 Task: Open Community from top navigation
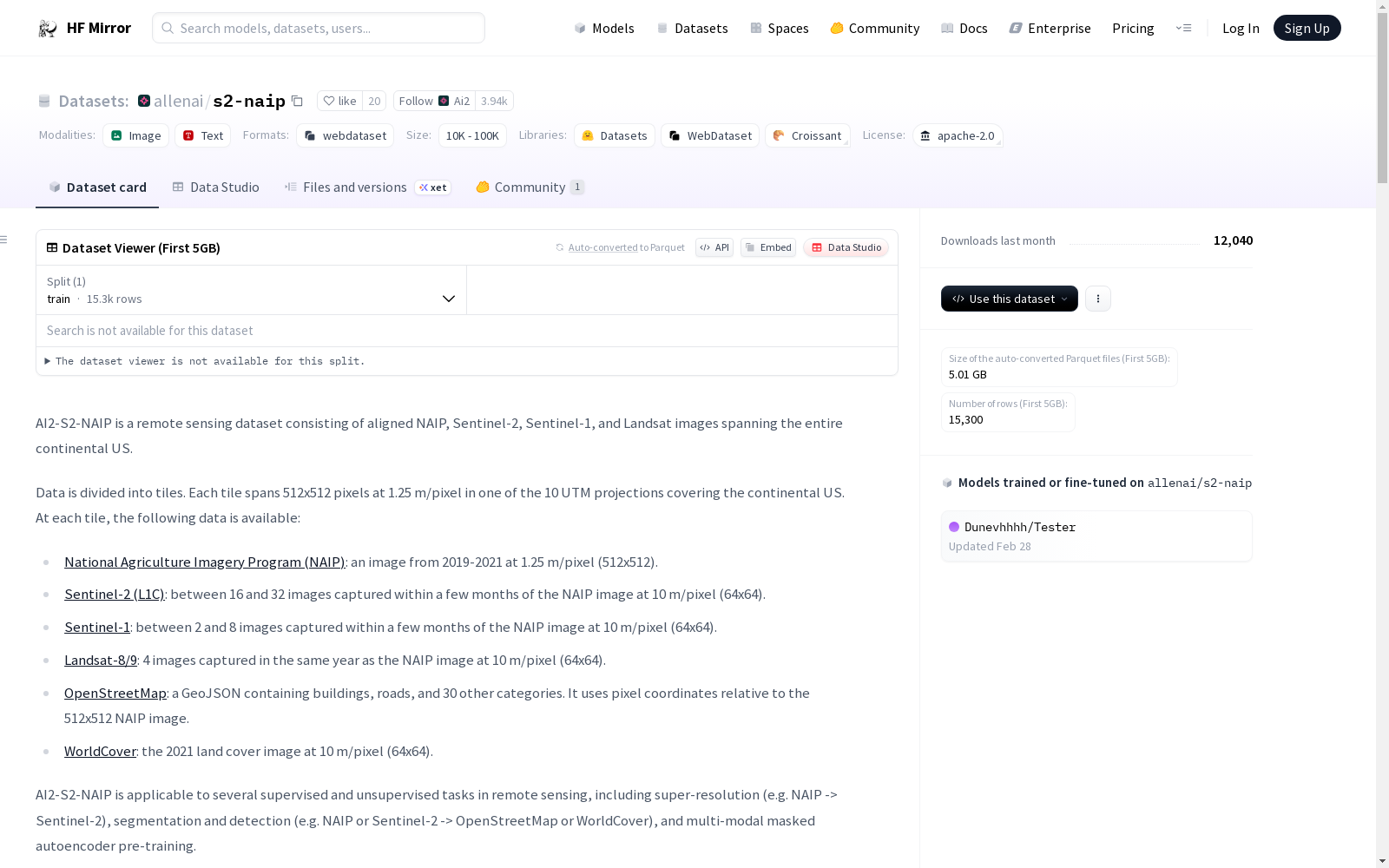pyautogui.click(x=874, y=28)
